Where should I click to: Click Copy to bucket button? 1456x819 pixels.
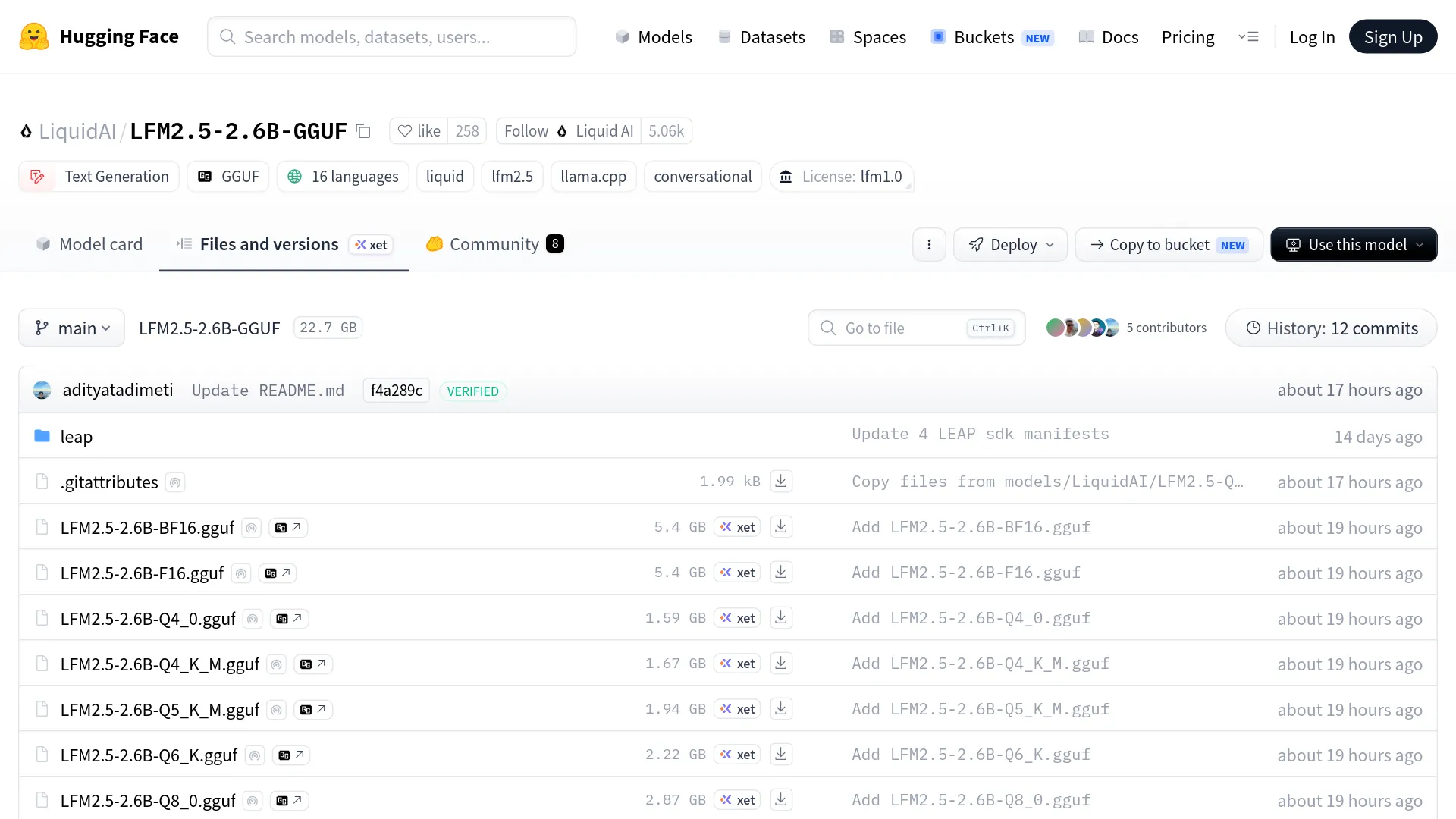[x=1169, y=244]
